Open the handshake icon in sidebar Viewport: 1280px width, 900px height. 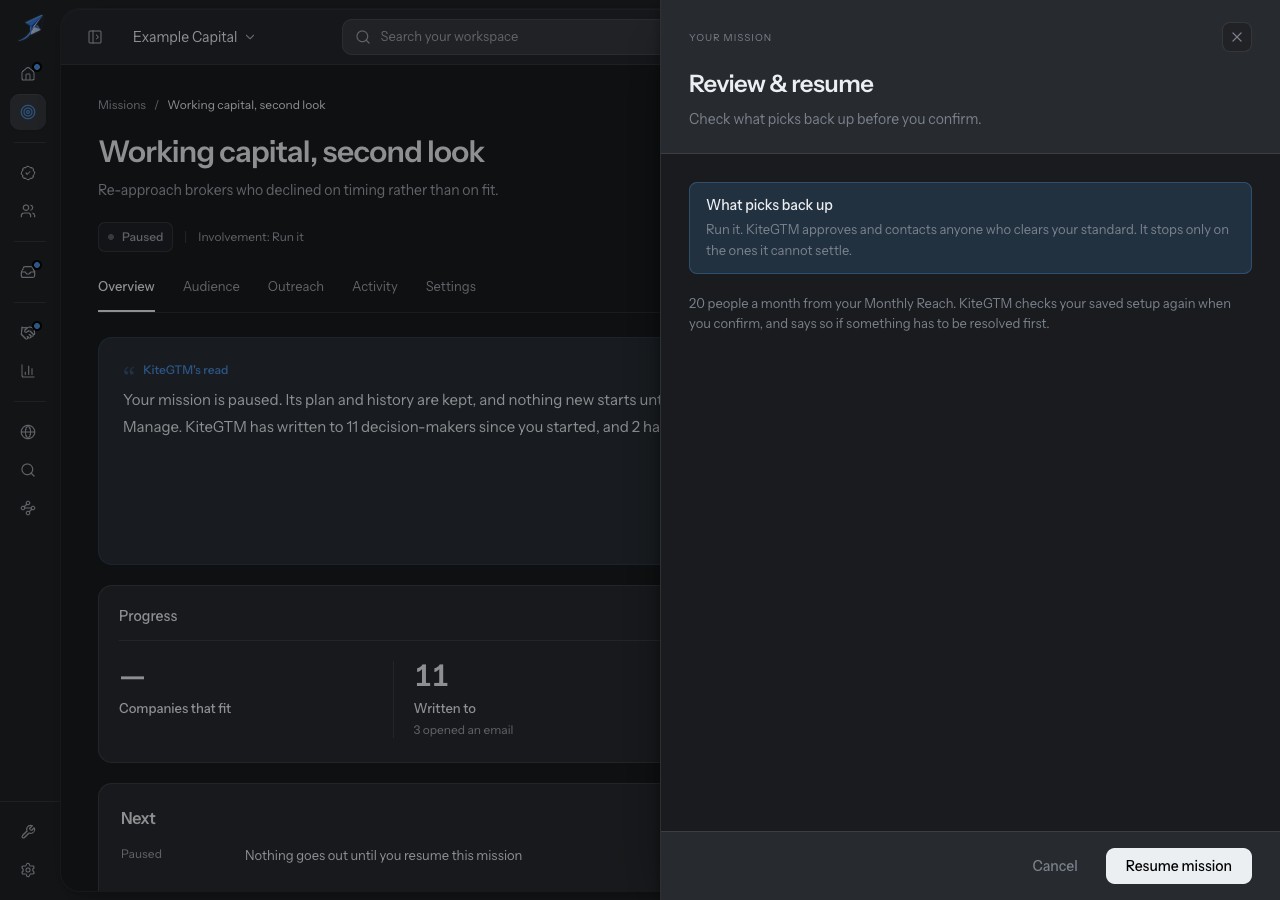pos(28,333)
